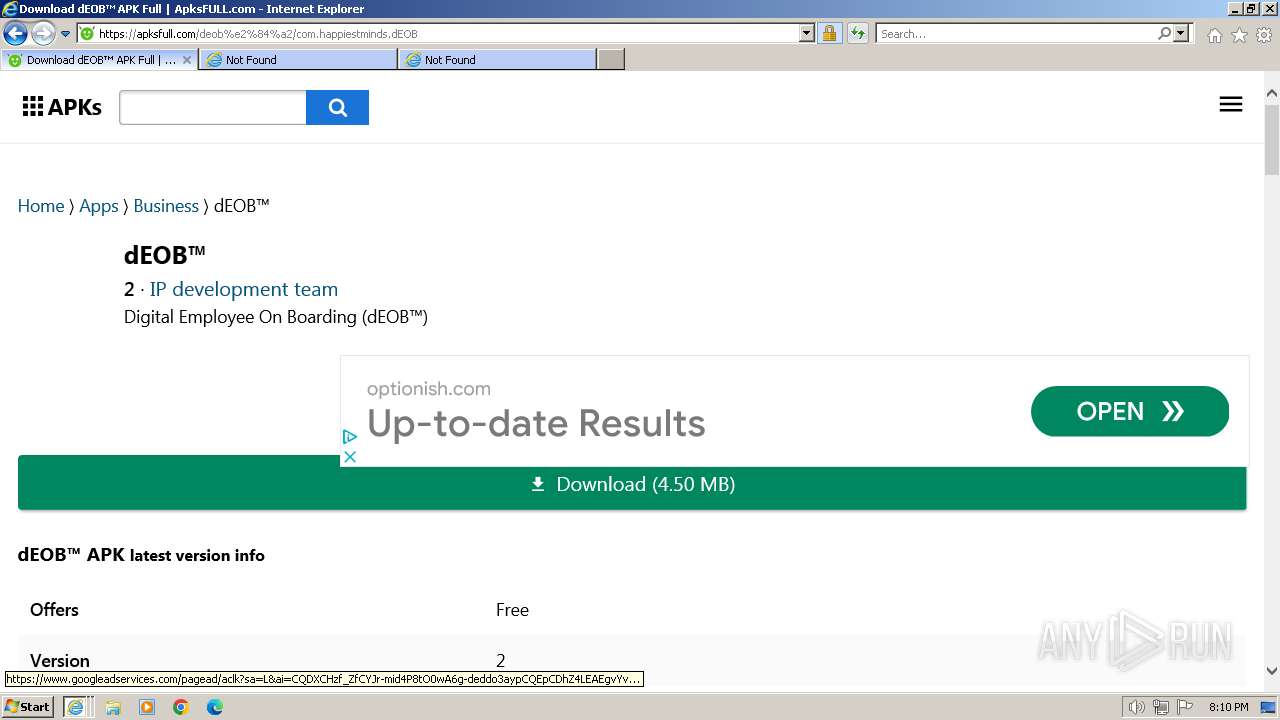Open the recent pages dropdown arrow
Viewport: 1280px width, 720px height.
(x=65, y=33)
